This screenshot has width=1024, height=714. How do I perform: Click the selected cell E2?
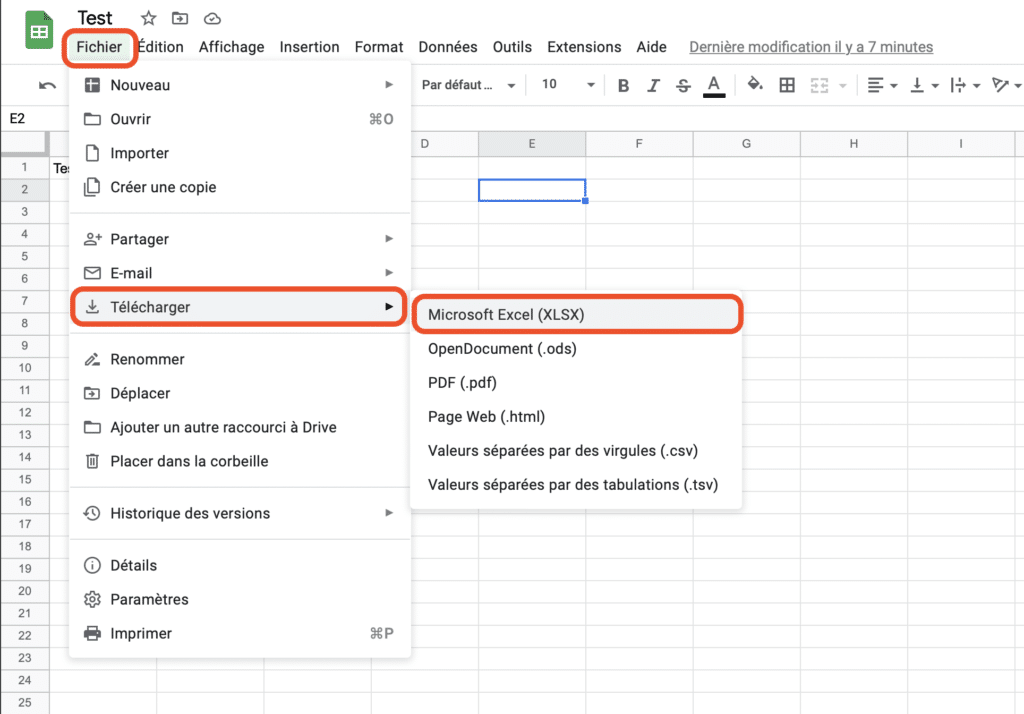[x=532, y=190]
